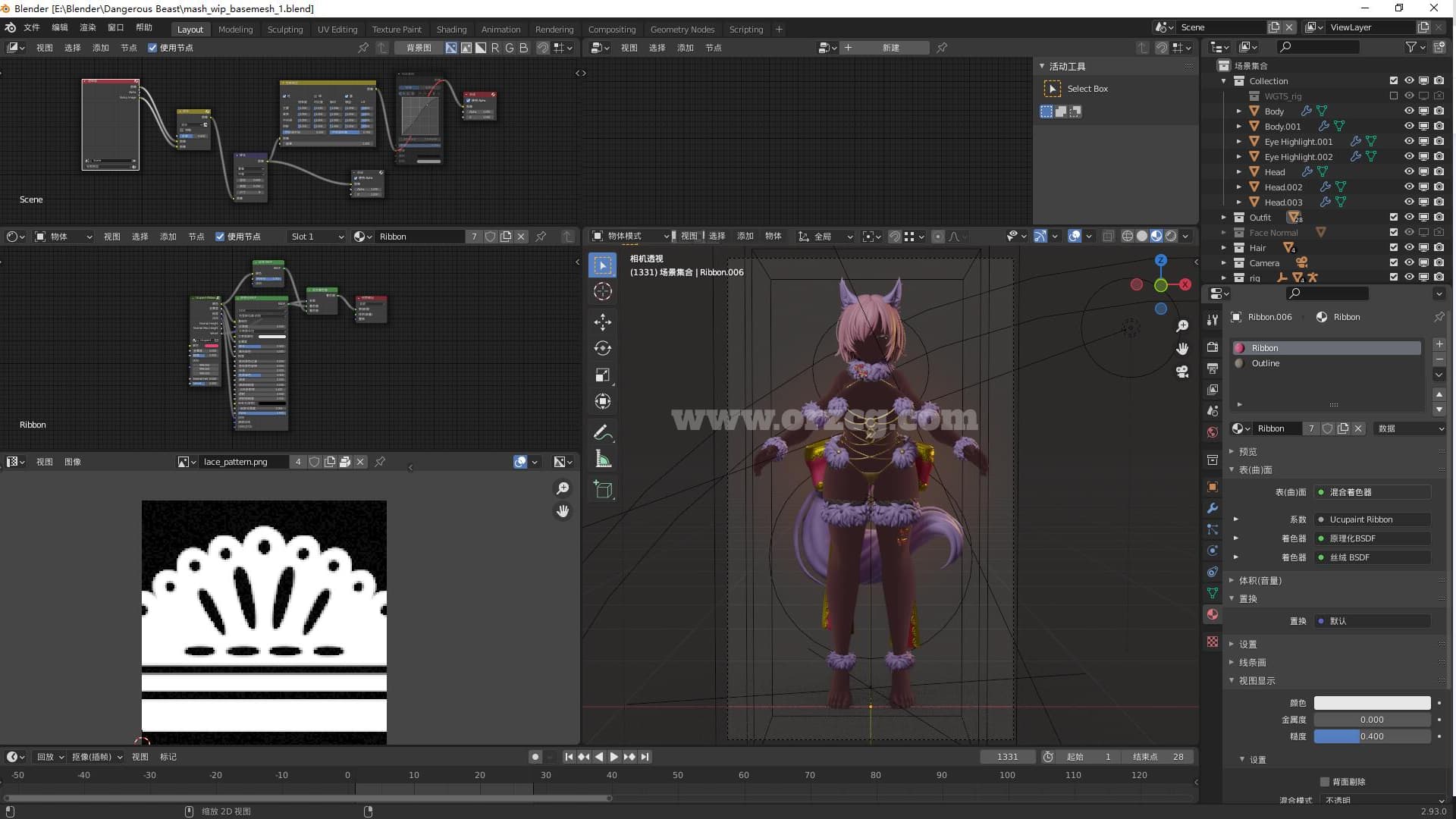Choose the Move tool in viewport toolbar

pyautogui.click(x=603, y=322)
